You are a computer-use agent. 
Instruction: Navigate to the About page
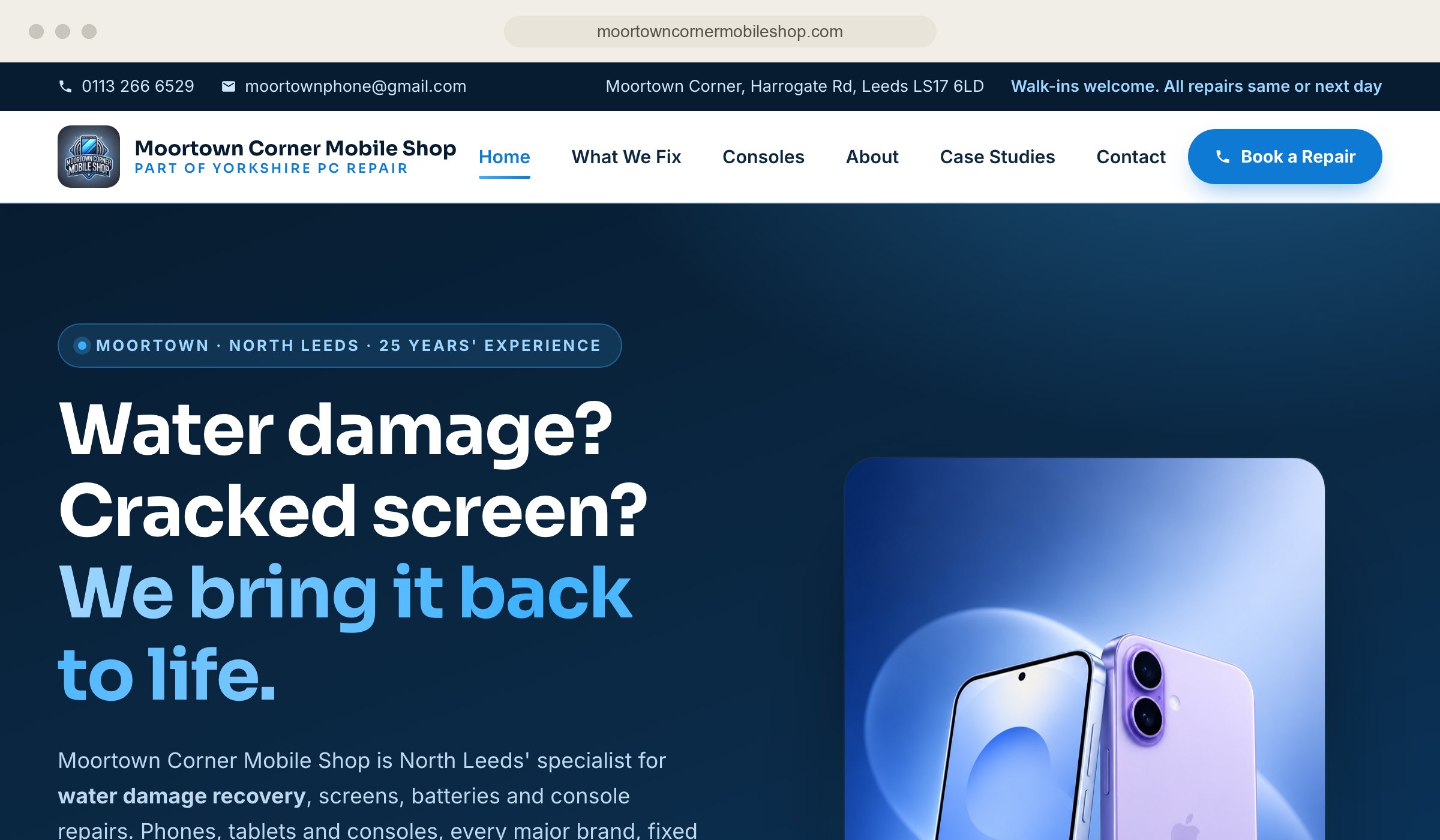[x=872, y=157]
